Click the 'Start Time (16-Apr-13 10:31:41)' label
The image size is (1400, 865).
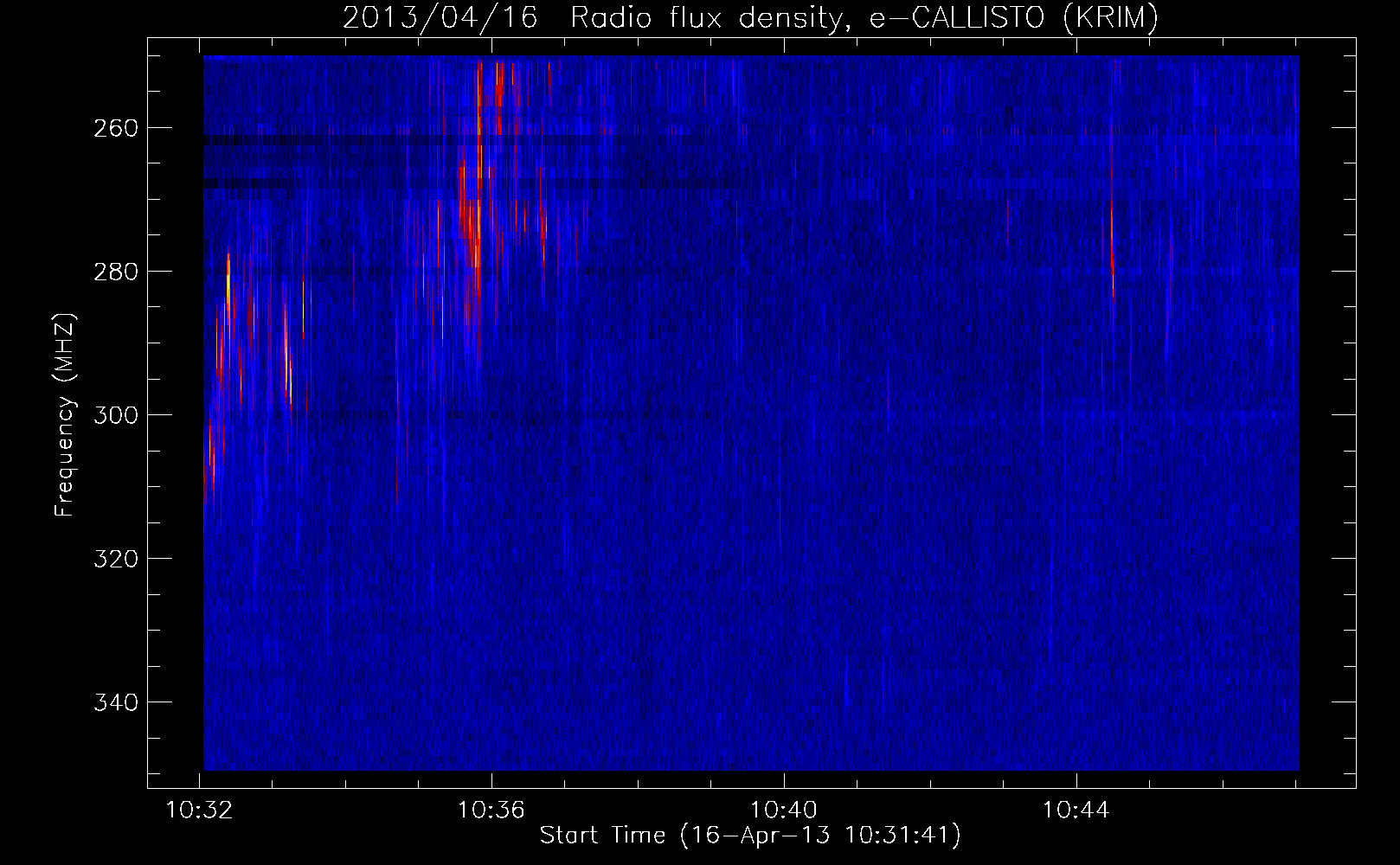click(750, 836)
